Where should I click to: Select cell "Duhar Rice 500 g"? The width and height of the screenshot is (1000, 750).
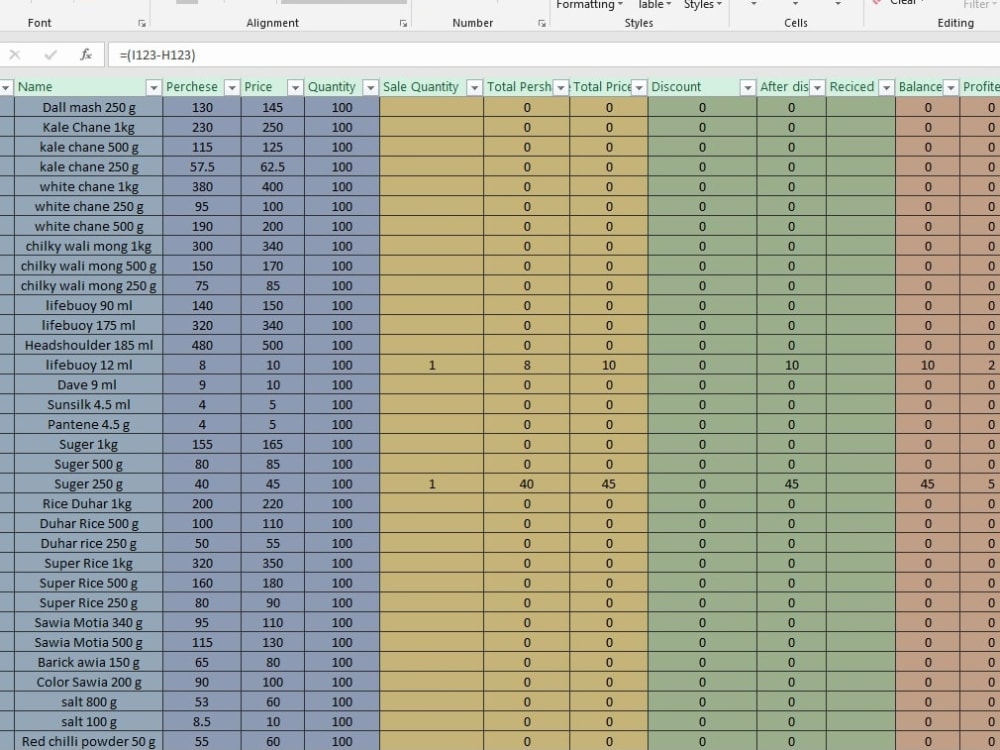(x=89, y=523)
